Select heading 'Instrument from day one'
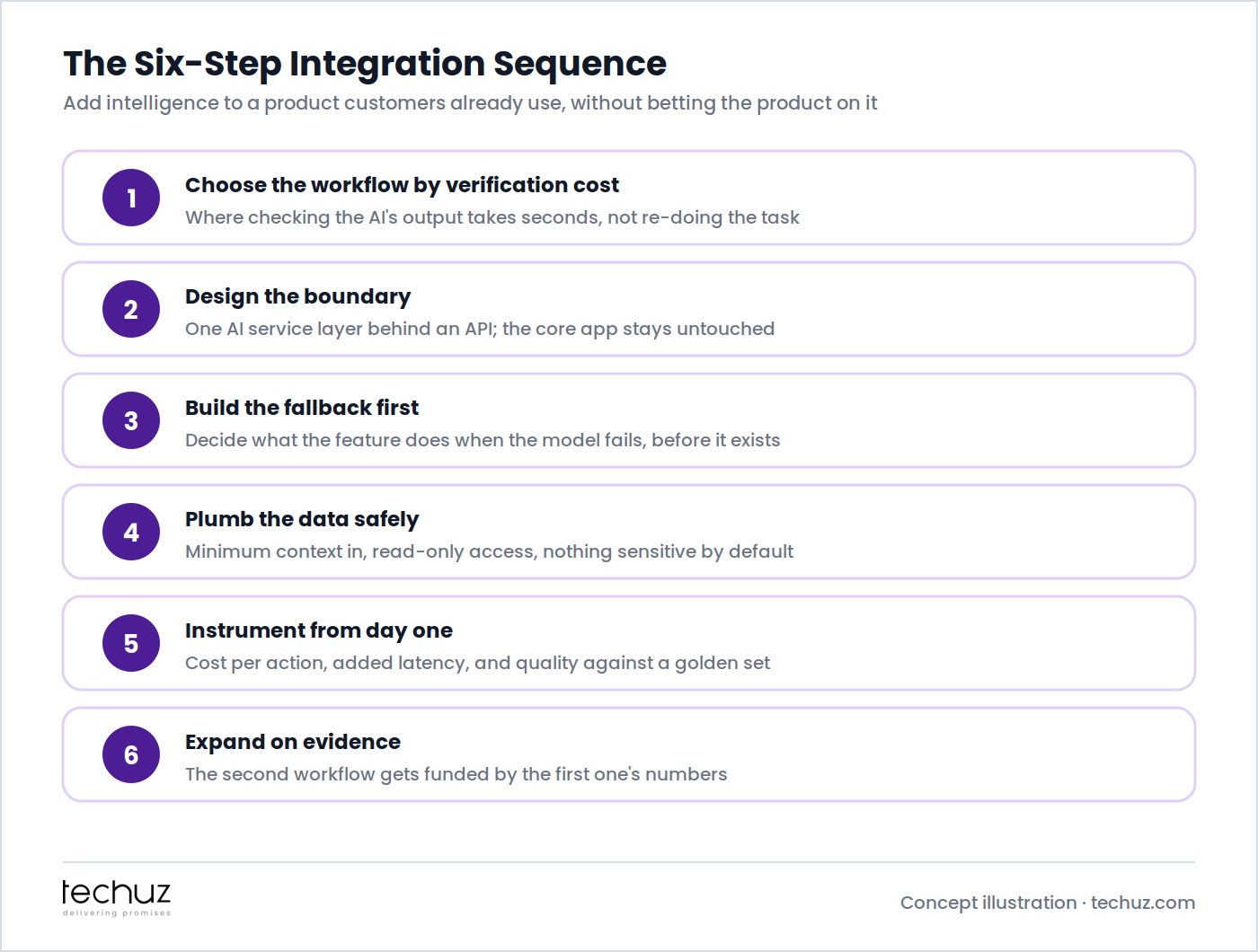Screen dimensions: 1258x952 tap(319, 630)
